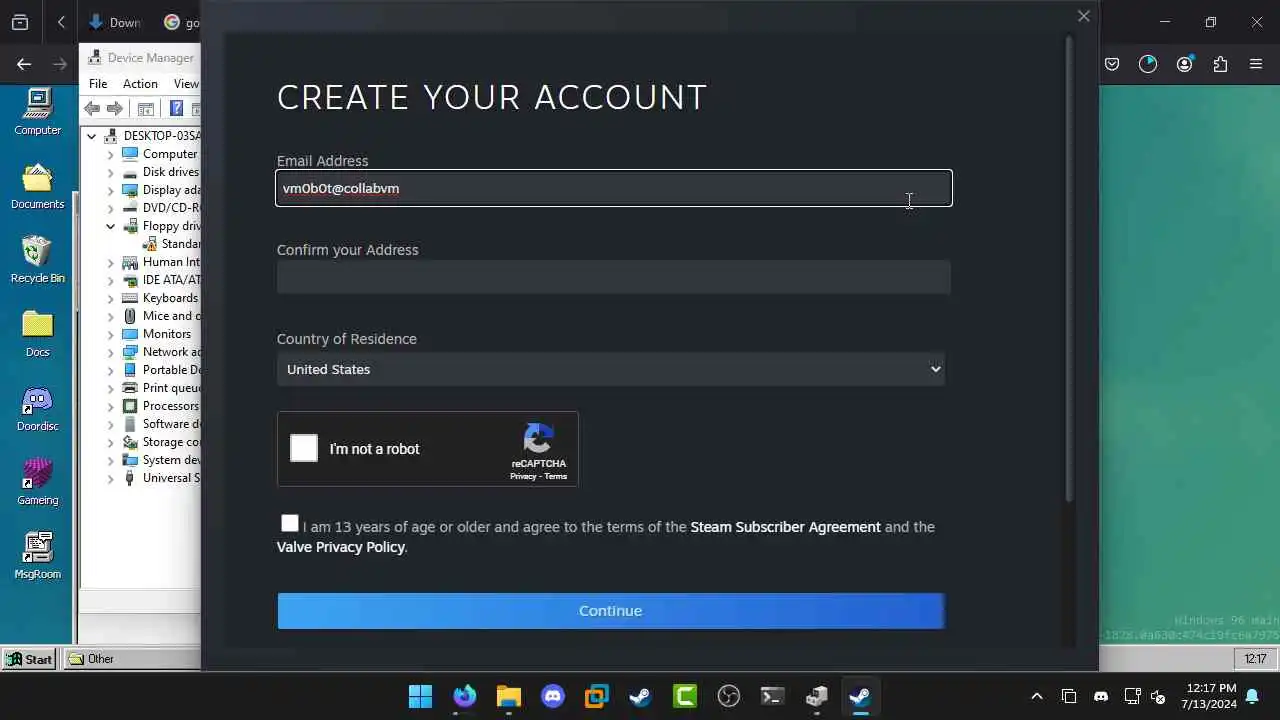
Task: Click the Windows 11 Start logo
Action: click(x=421, y=696)
